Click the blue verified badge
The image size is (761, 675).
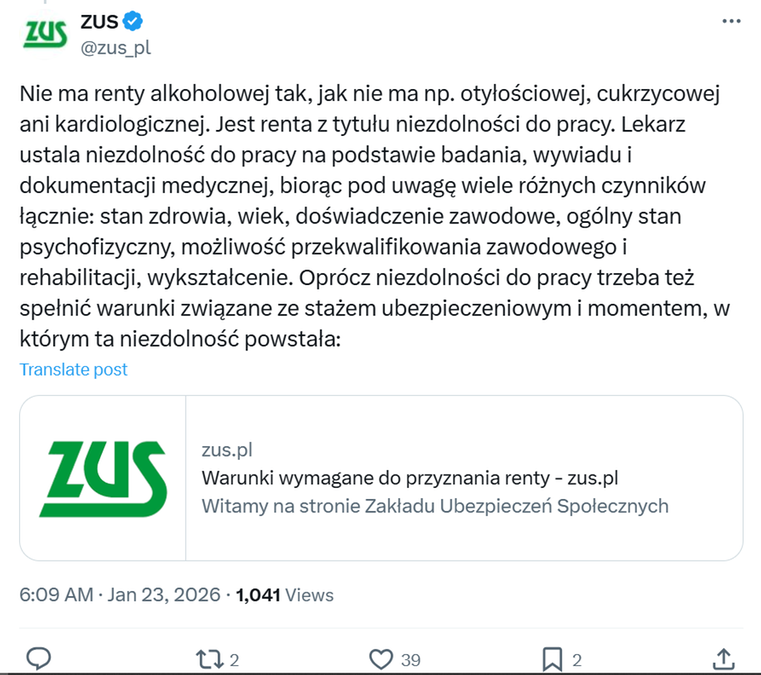[x=133, y=21]
